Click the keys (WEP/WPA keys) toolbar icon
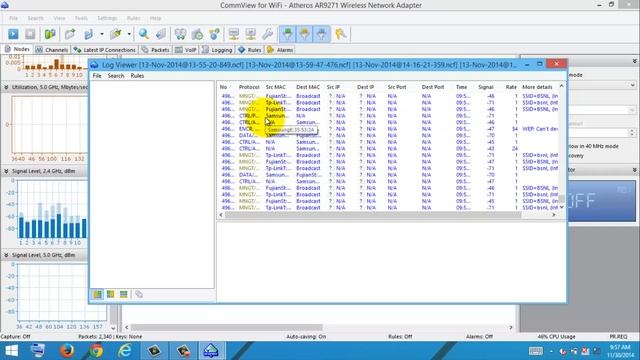 tap(340, 34)
